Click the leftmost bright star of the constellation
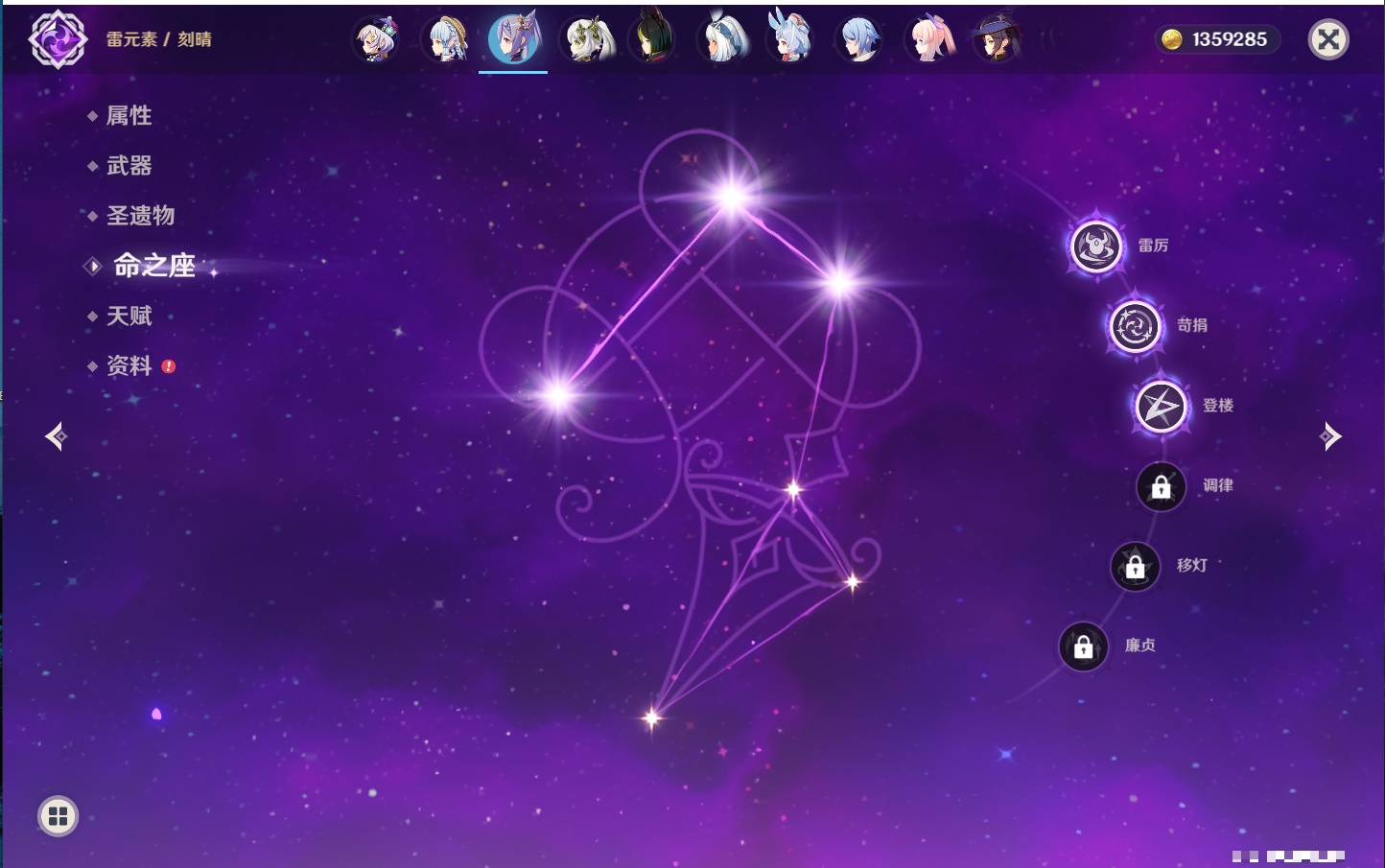The height and width of the screenshot is (868, 1385). [558, 395]
